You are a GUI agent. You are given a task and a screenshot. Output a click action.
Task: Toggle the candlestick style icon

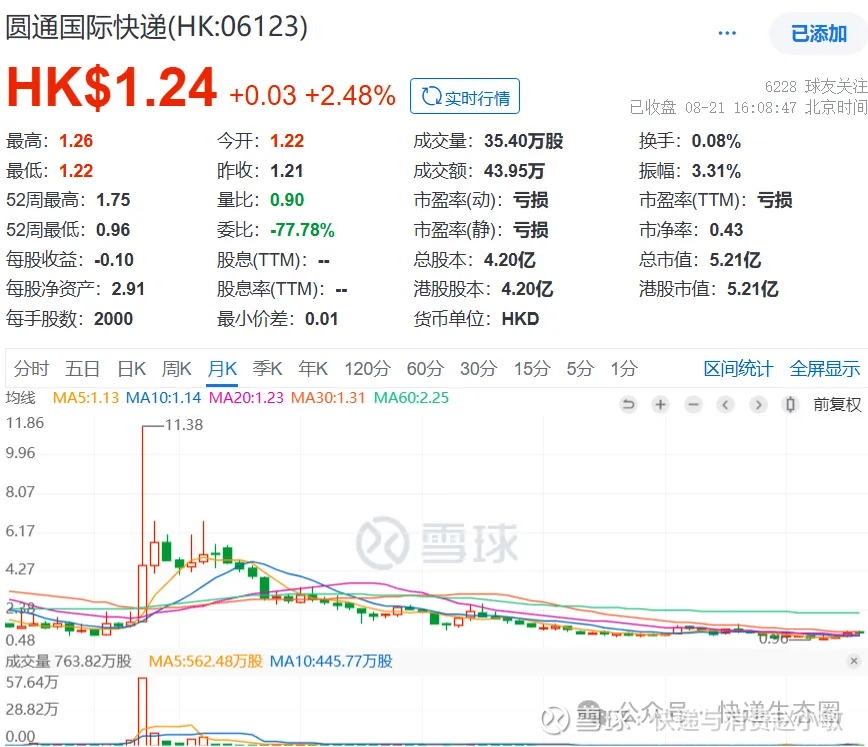click(x=790, y=405)
